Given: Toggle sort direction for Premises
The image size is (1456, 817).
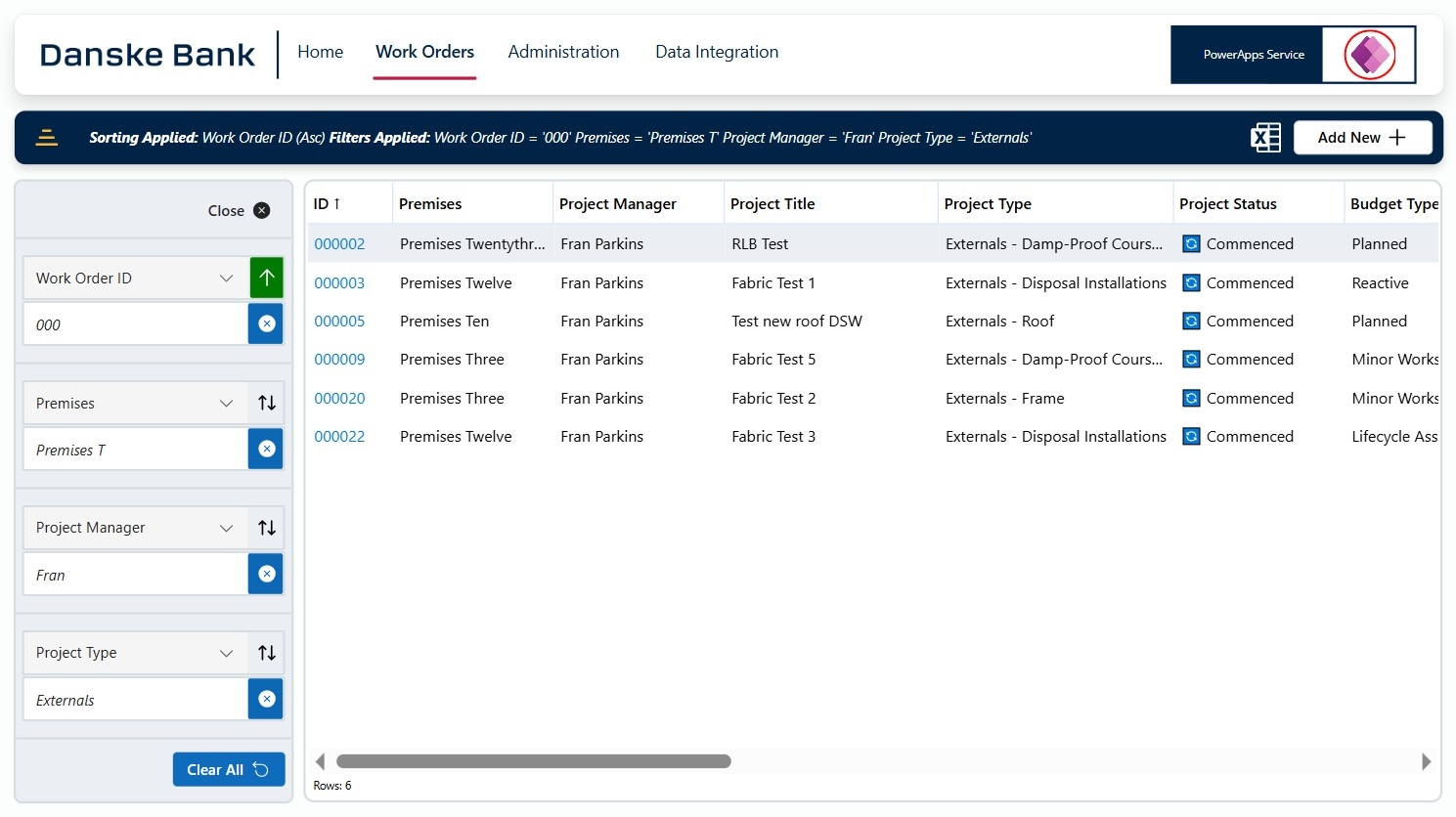Looking at the screenshot, I should pos(266,402).
